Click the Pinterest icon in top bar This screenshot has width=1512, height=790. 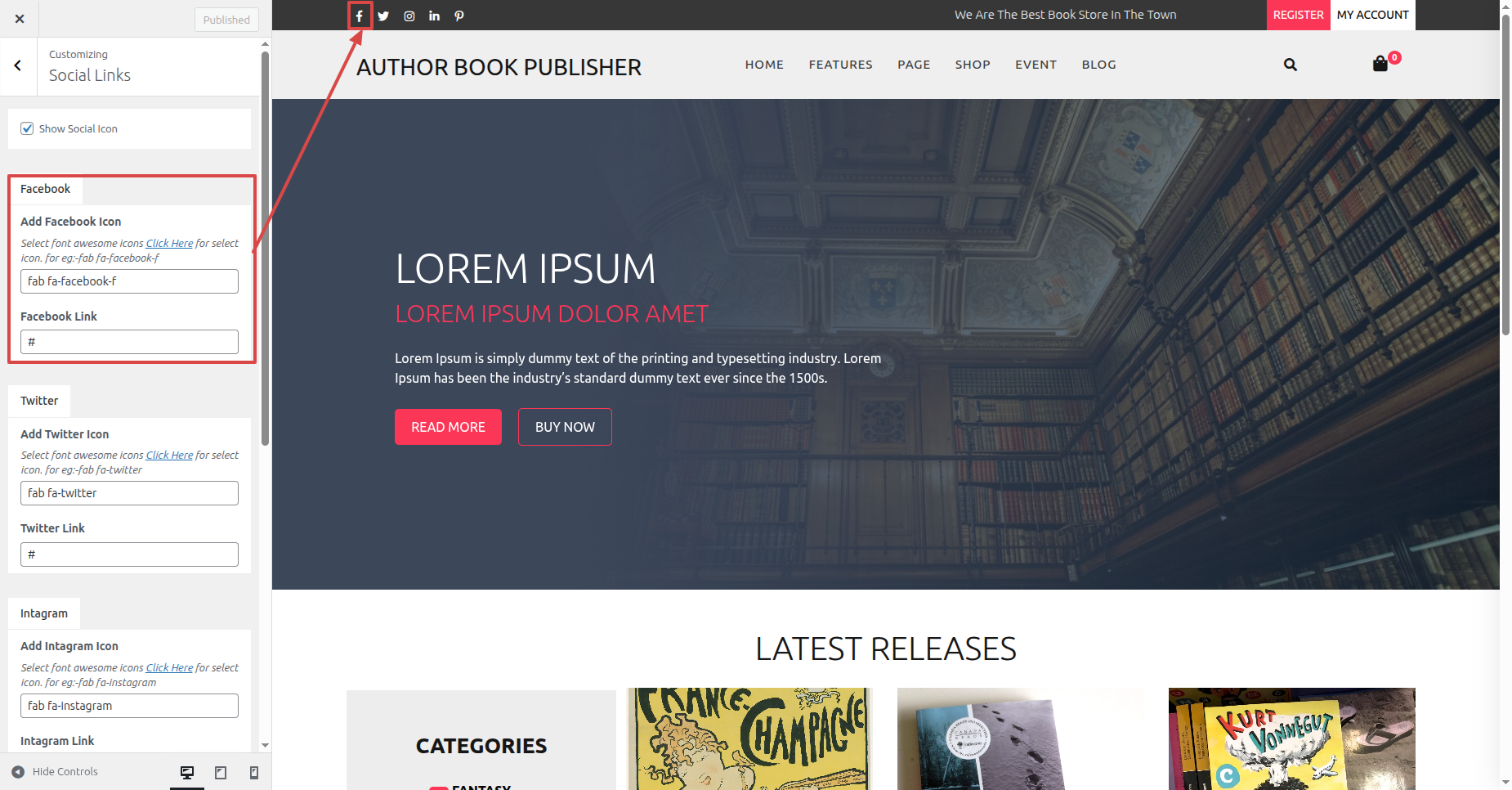pos(459,16)
